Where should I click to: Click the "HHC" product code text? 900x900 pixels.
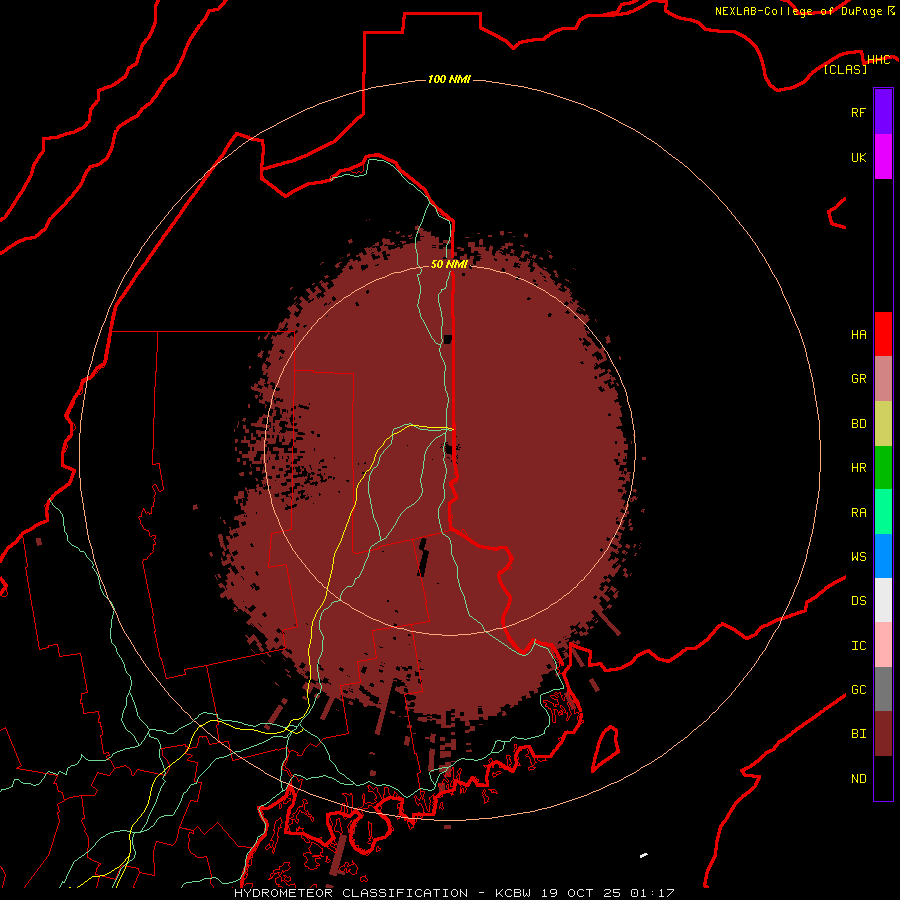tap(878, 60)
